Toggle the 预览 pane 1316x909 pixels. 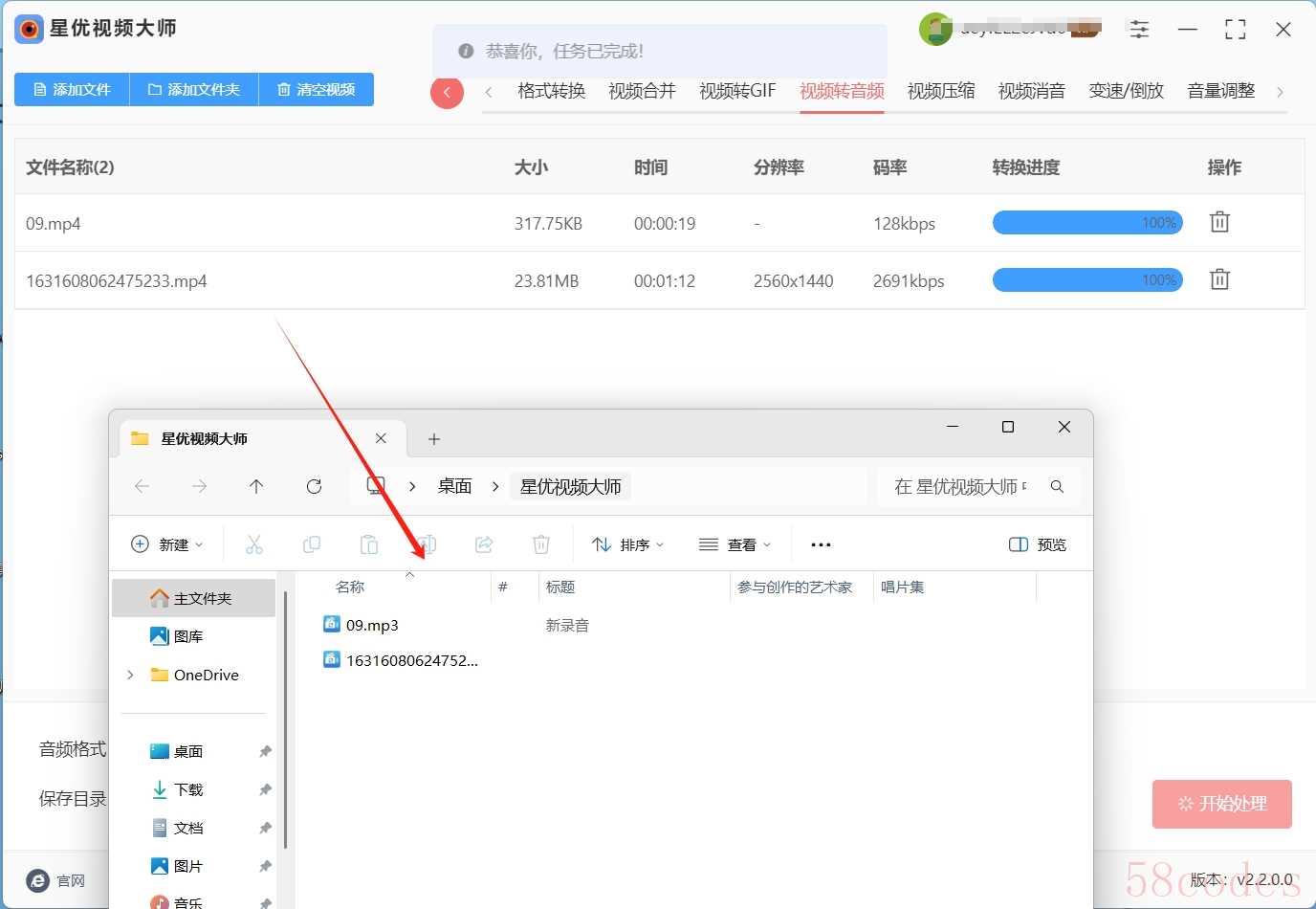(x=1038, y=544)
